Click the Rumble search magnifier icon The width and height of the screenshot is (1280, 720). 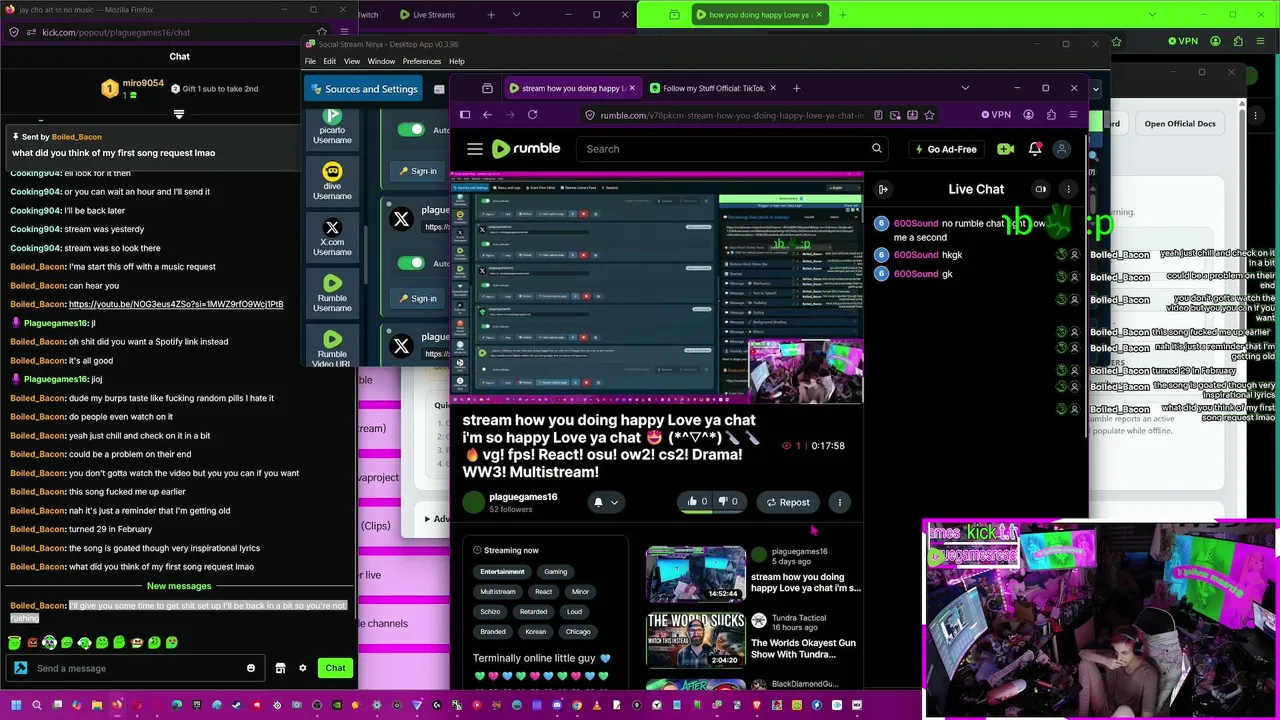click(x=877, y=149)
